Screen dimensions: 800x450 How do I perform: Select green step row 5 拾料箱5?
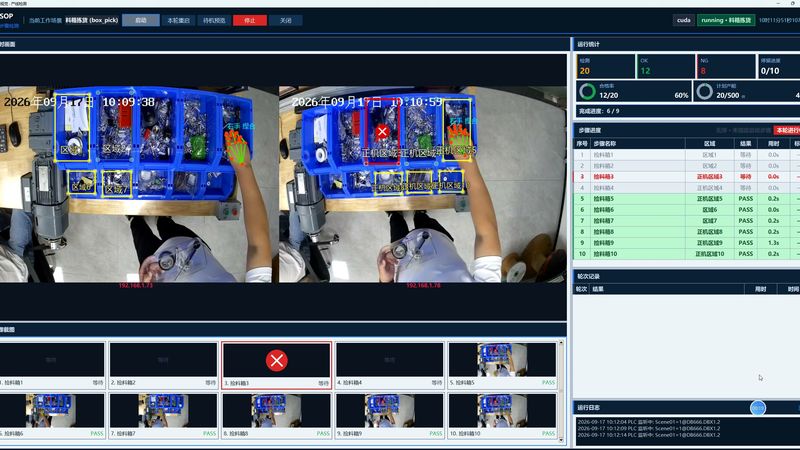[x=687, y=198]
